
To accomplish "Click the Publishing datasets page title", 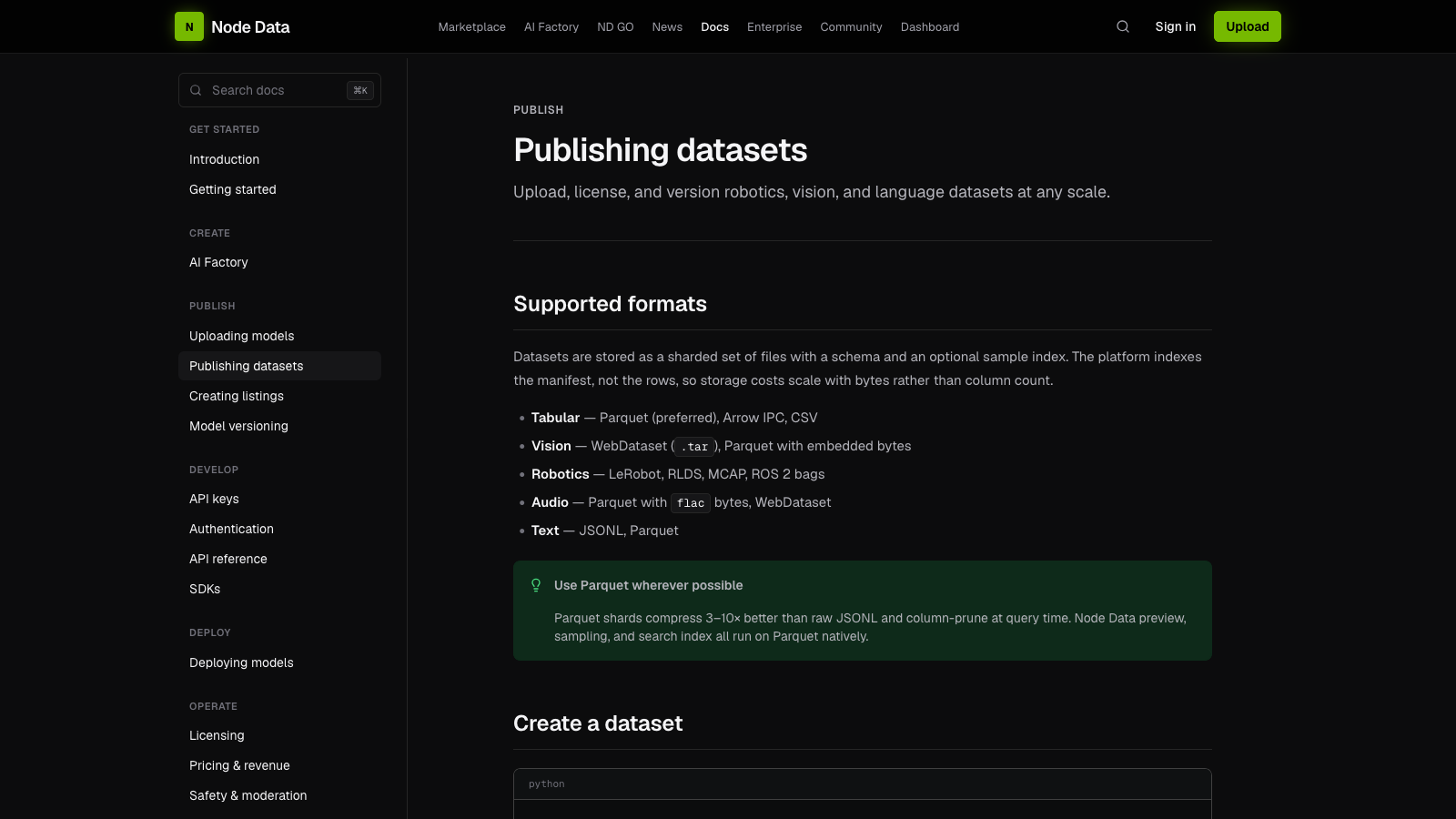I will pos(660,150).
